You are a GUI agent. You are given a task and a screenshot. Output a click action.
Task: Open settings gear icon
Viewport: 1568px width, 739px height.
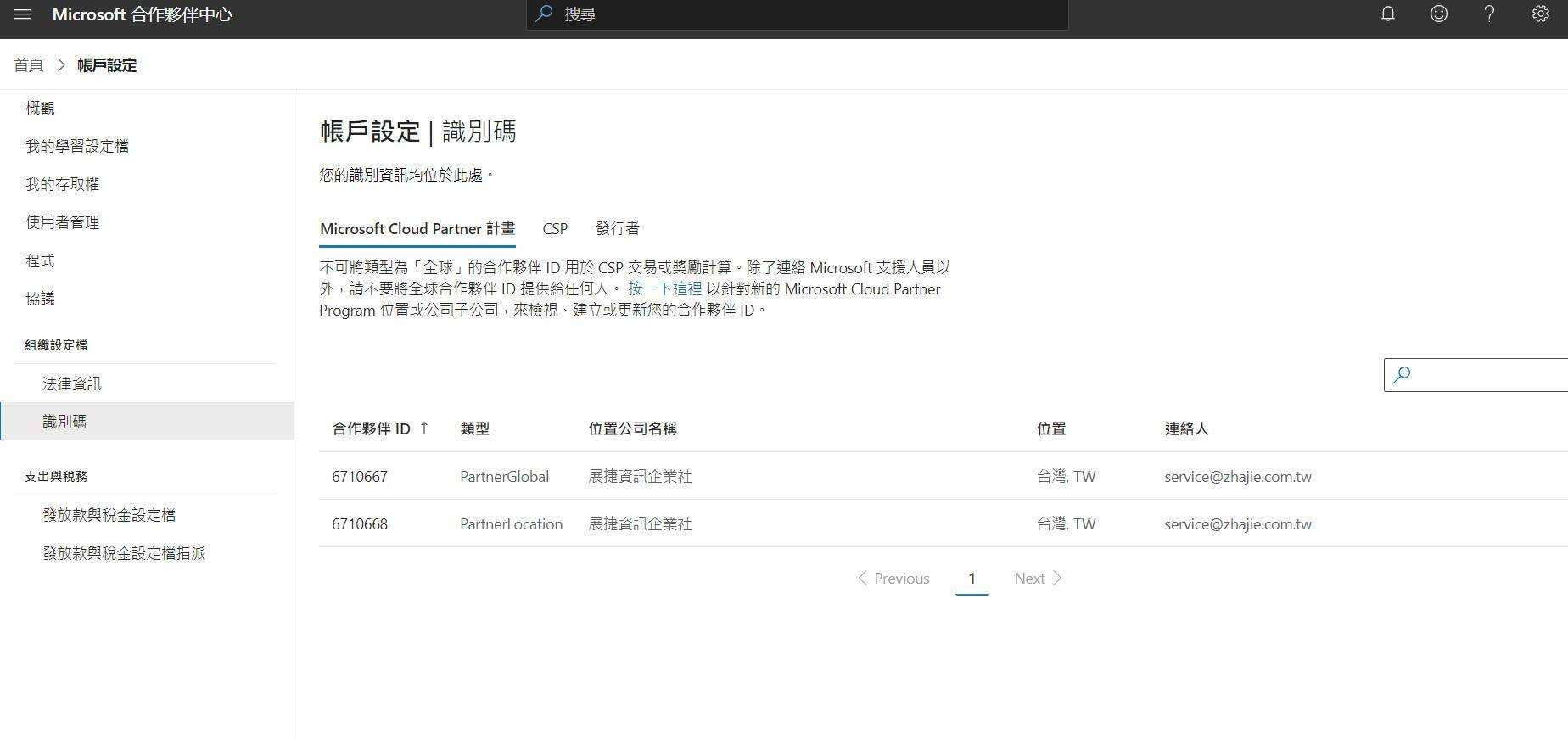point(1541,14)
